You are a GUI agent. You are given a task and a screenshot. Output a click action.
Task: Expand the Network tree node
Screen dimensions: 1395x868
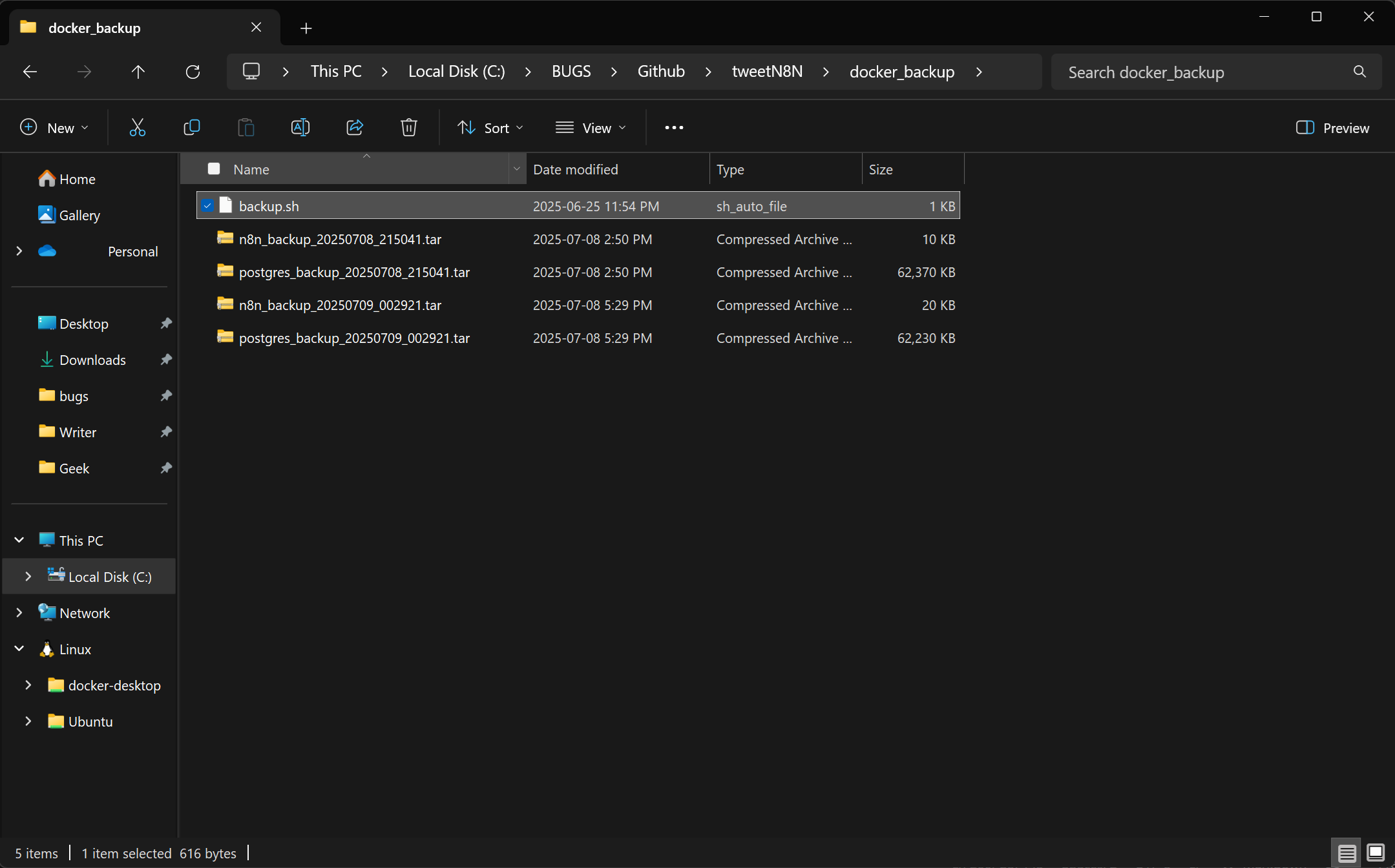(x=19, y=612)
